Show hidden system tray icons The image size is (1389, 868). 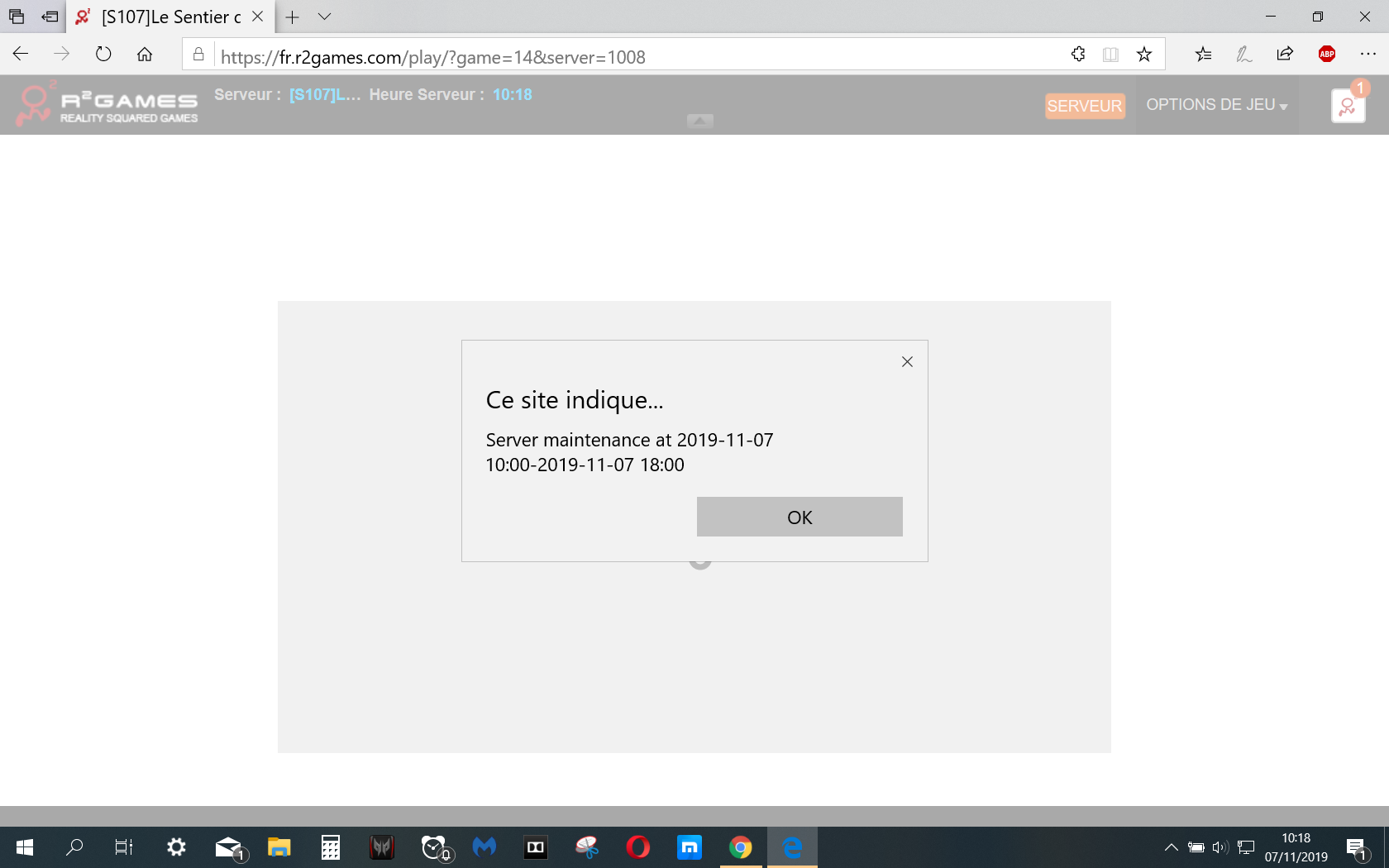1171,847
